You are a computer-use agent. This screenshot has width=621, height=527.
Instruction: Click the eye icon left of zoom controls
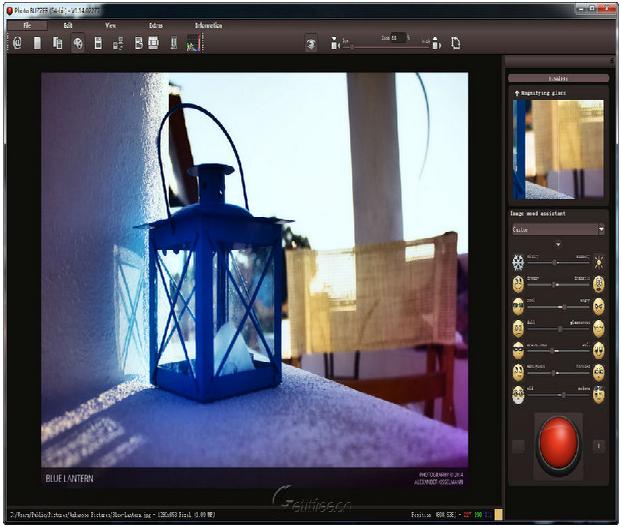point(311,43)
